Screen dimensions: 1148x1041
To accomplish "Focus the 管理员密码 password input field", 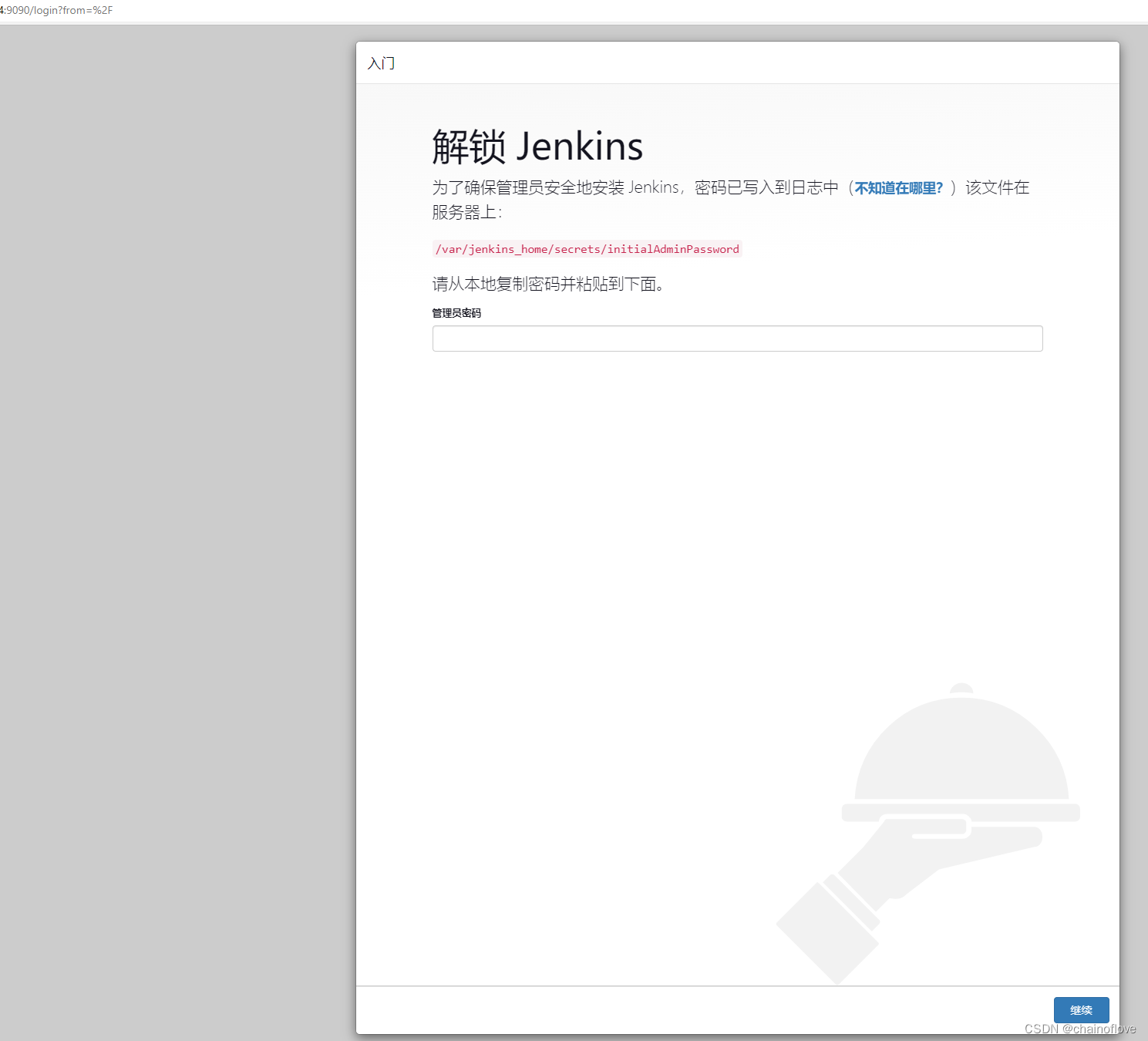I will (737, 339).
